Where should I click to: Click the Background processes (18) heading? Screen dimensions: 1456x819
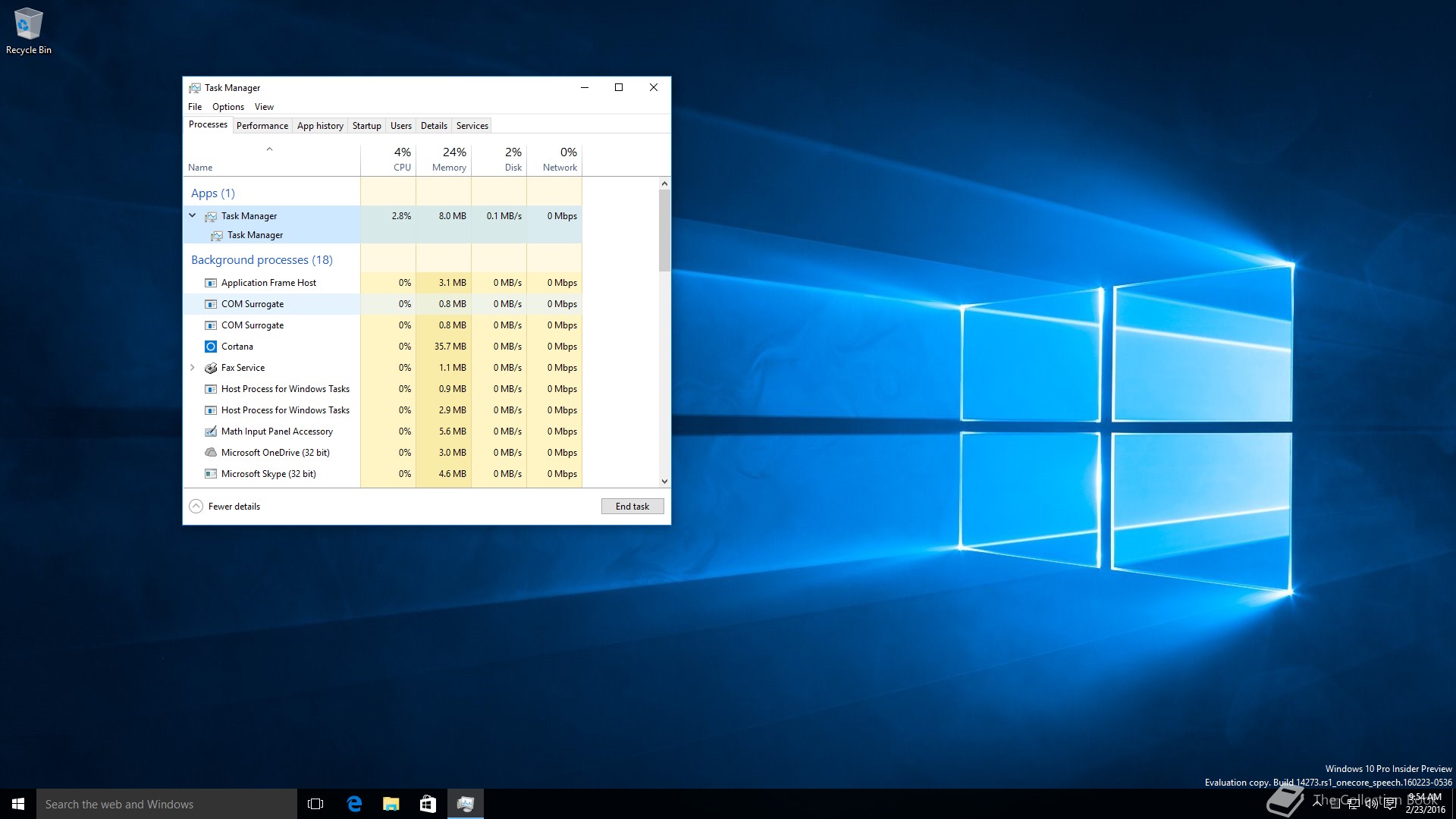coord(262,260)
